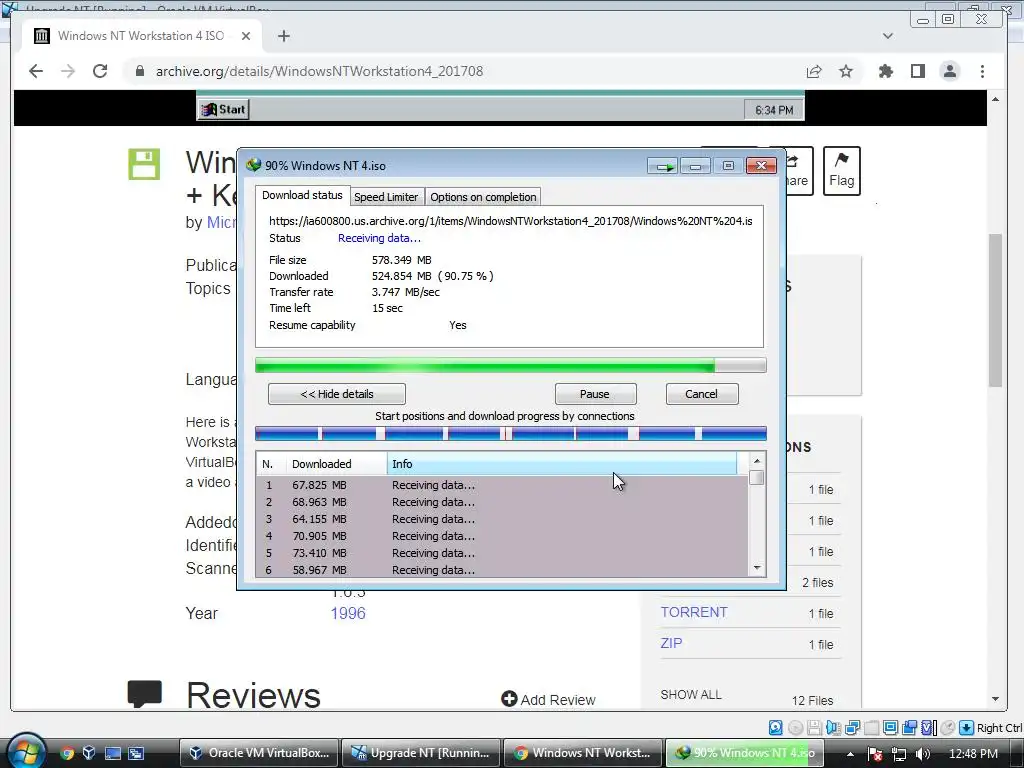Viewport: 1024px width, 768px height.
Task: Open a new Chrome tab with plus
Action: (283, 36)
